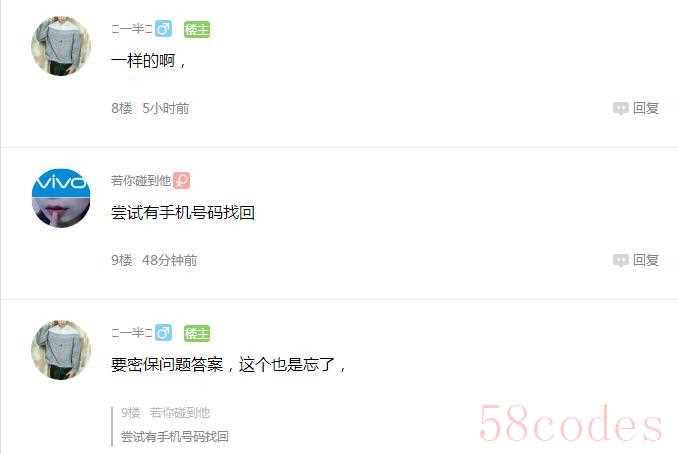The image size is (678, 454).
Task: Open the top post's username link
Action: 132,29
